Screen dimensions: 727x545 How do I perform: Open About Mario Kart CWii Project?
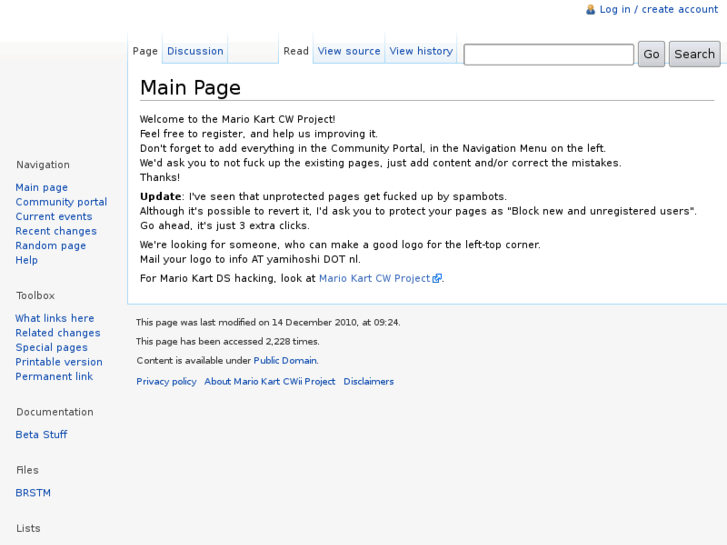[x=270, y=381]
